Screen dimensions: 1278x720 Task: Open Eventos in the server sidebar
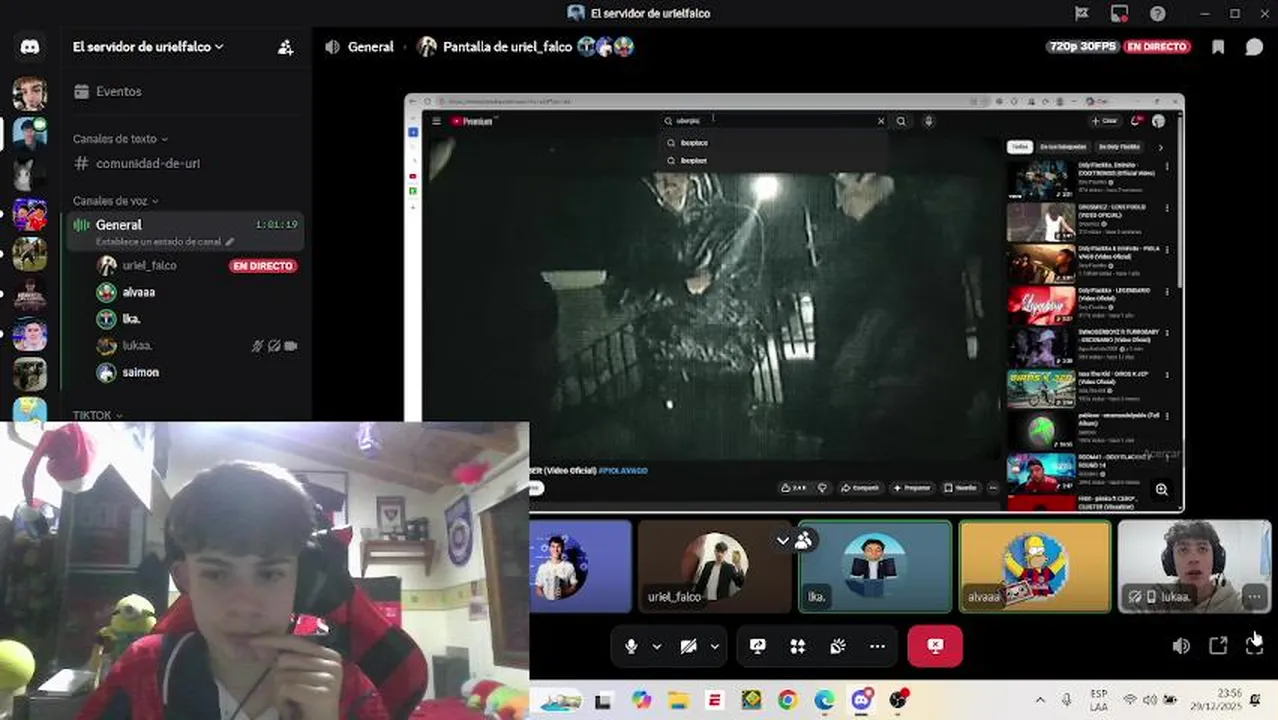[118, 92]
